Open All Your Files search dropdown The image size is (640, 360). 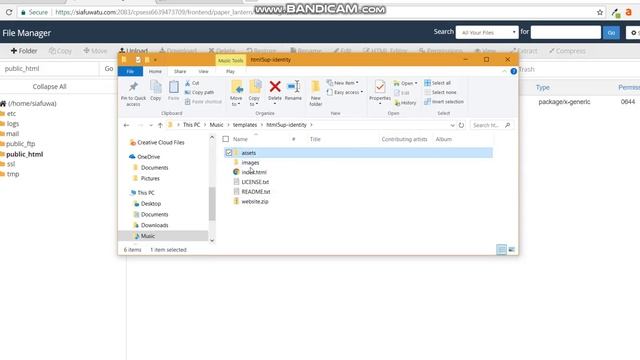click(487, 32)
